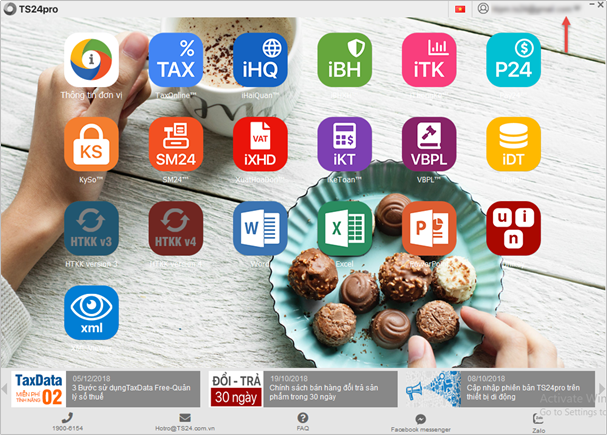
Task: Open the VBPL legal documents app
Action: (429, 144)
